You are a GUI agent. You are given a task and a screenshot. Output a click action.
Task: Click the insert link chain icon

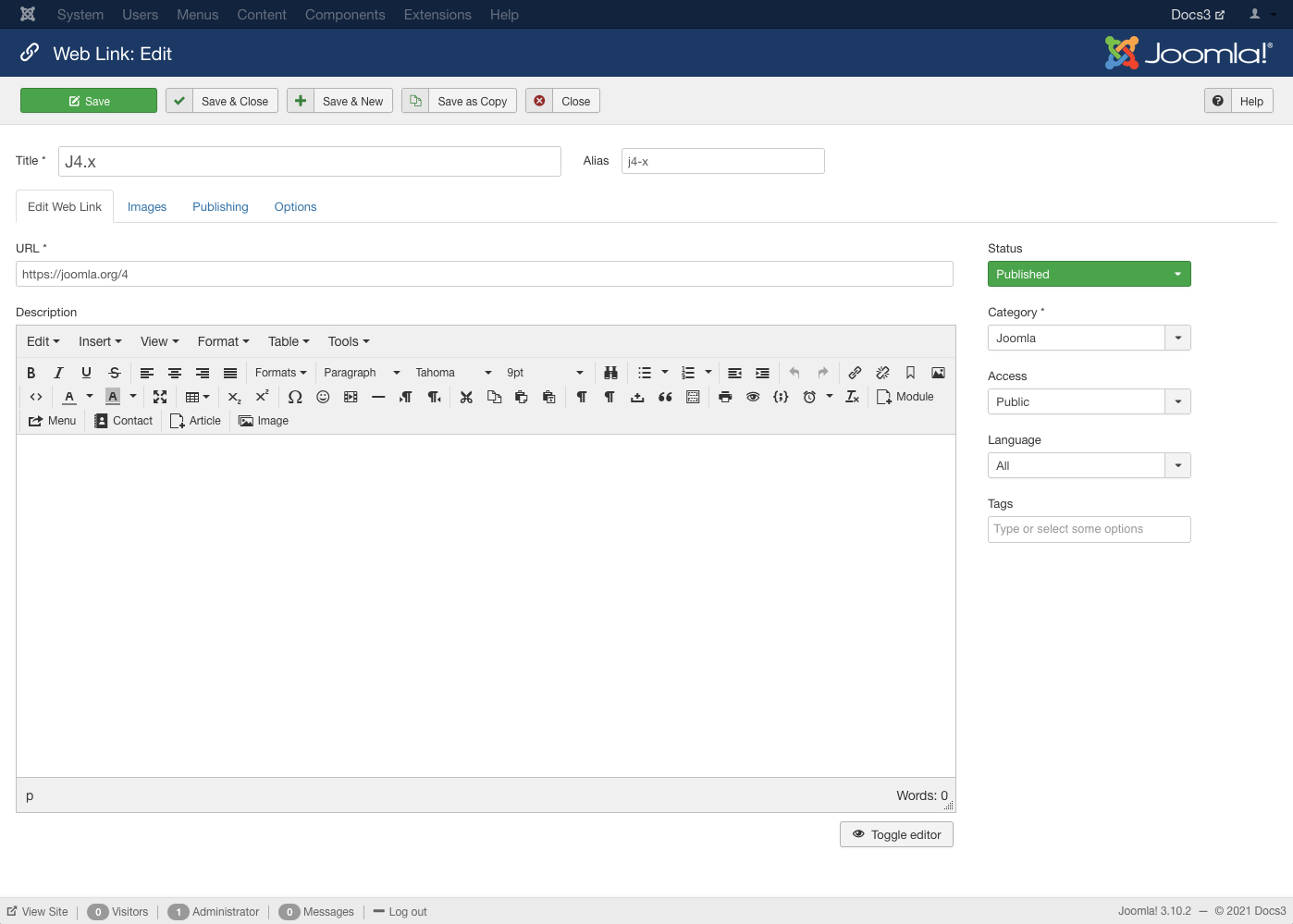tap(855, 373)
